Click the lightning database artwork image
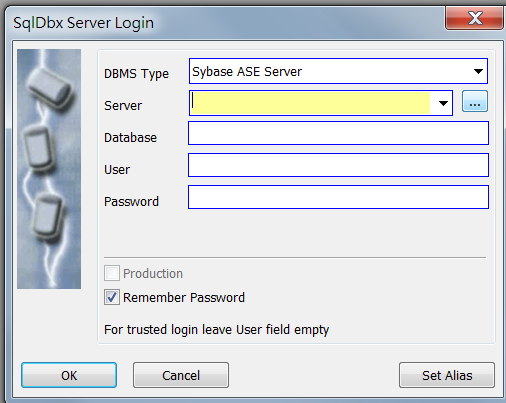 pos(49,169)
